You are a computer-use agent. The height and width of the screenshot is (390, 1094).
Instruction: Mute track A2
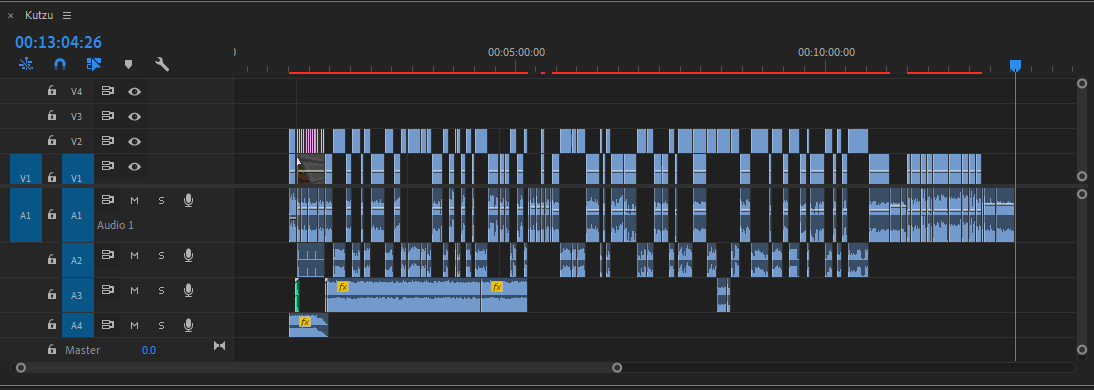tap(135, 255)
